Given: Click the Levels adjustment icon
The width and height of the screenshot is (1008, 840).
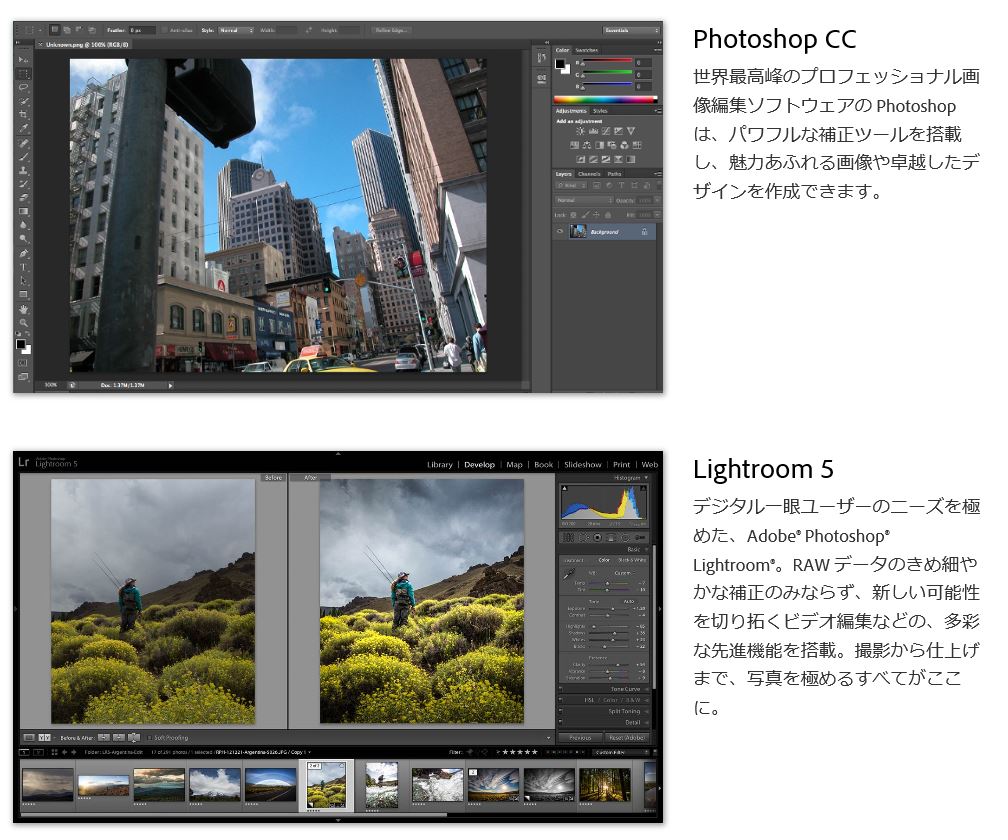Looking at the screenshot, I should pos(593,131).
